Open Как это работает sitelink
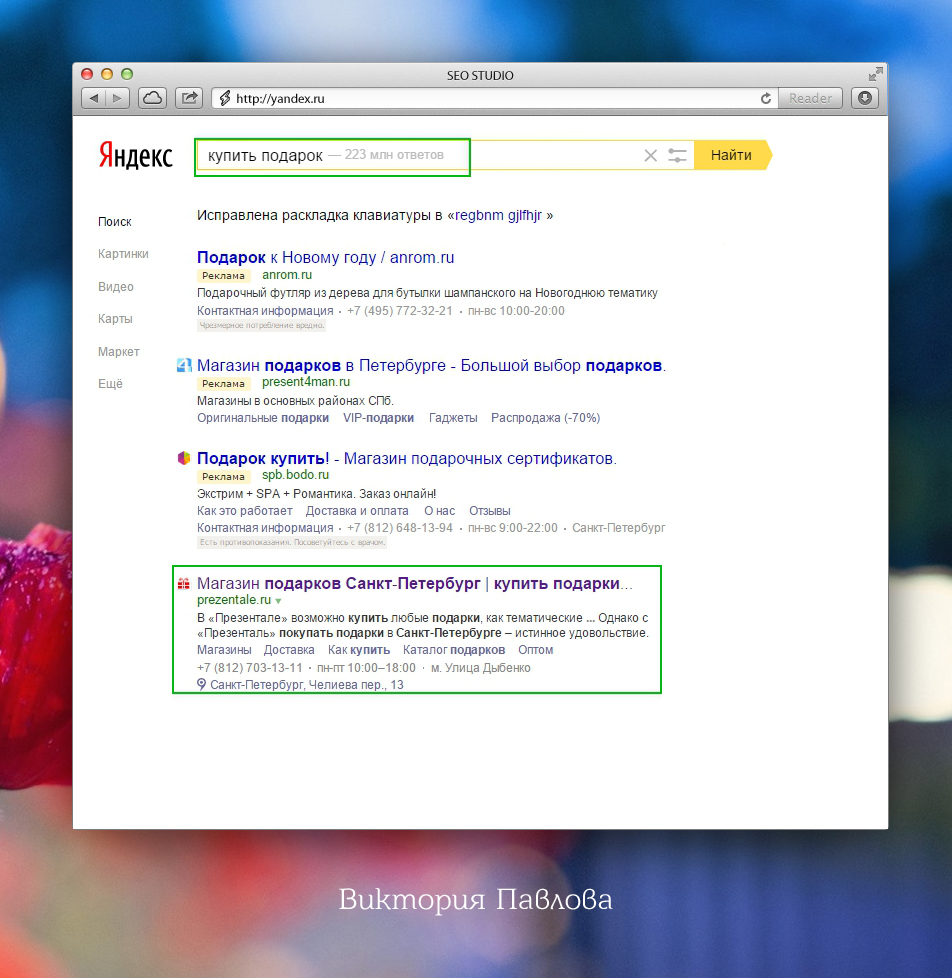This screenshot has width=952, height=978. tap(245, 511)
